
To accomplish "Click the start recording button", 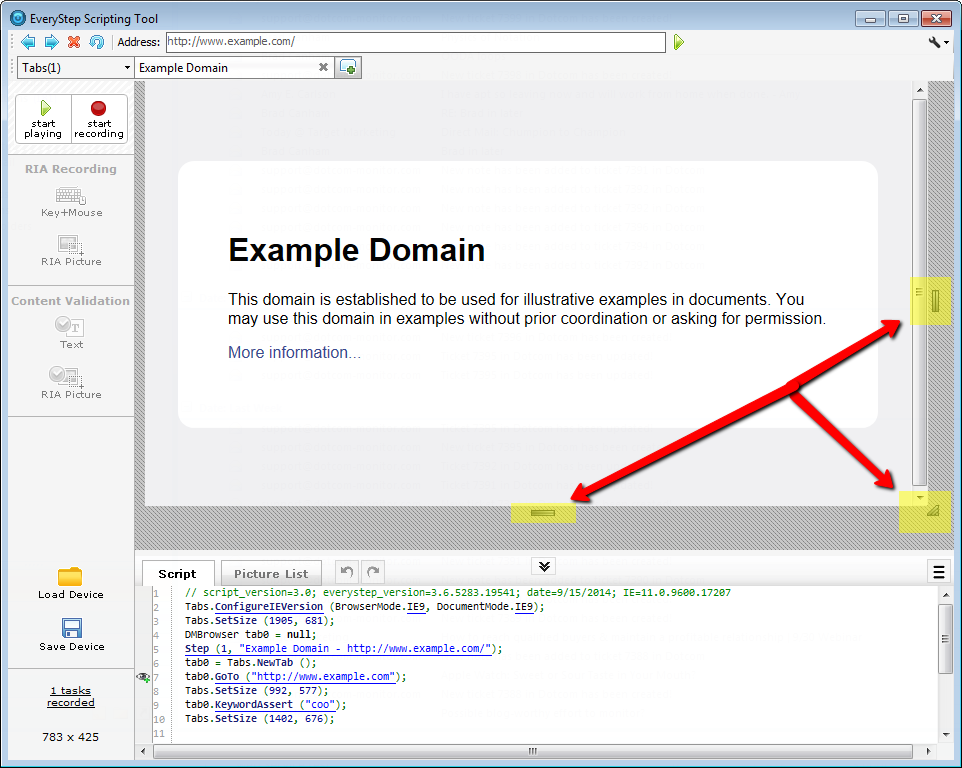I will click(99, 119).
